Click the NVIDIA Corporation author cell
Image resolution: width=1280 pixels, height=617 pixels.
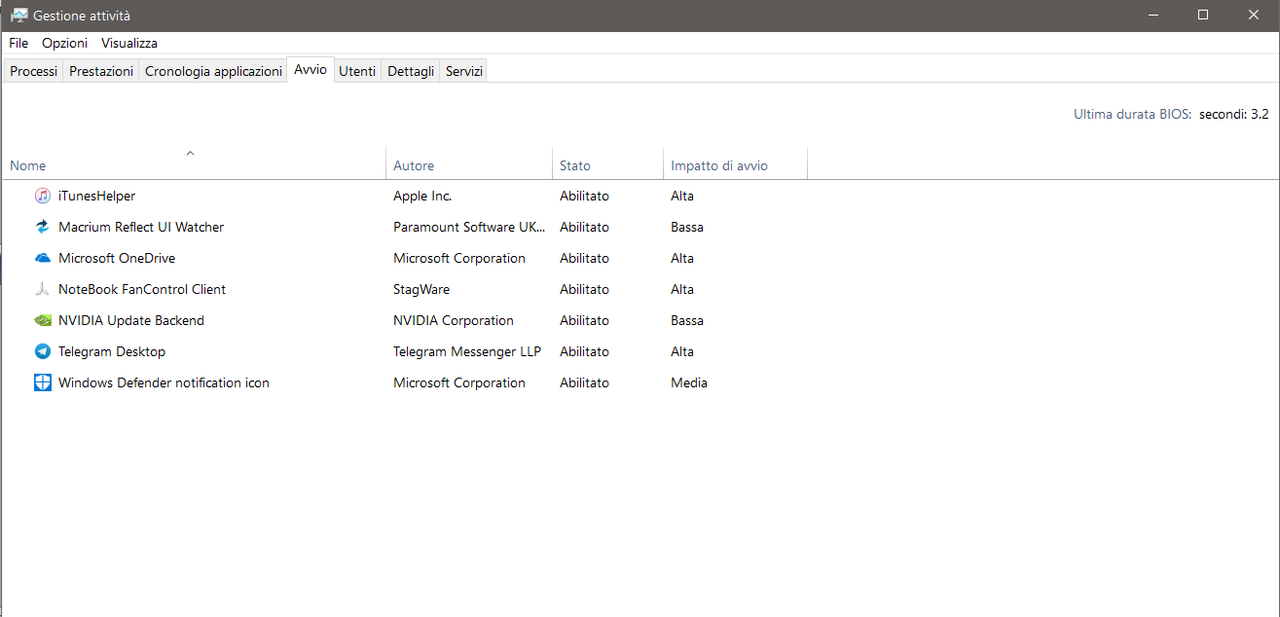(453, 320)
